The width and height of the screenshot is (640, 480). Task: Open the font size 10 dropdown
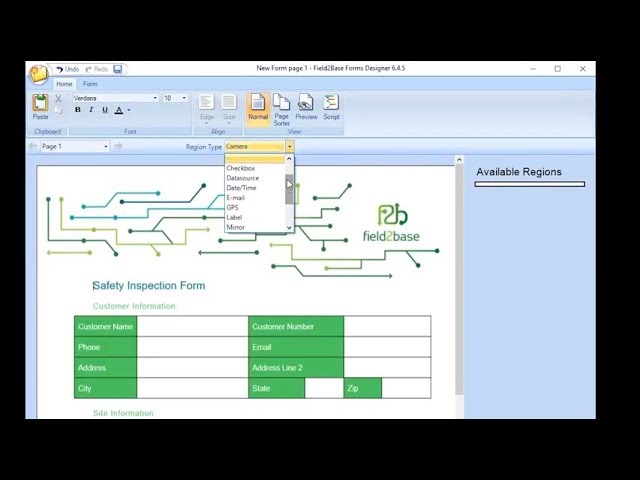(184, 98)
